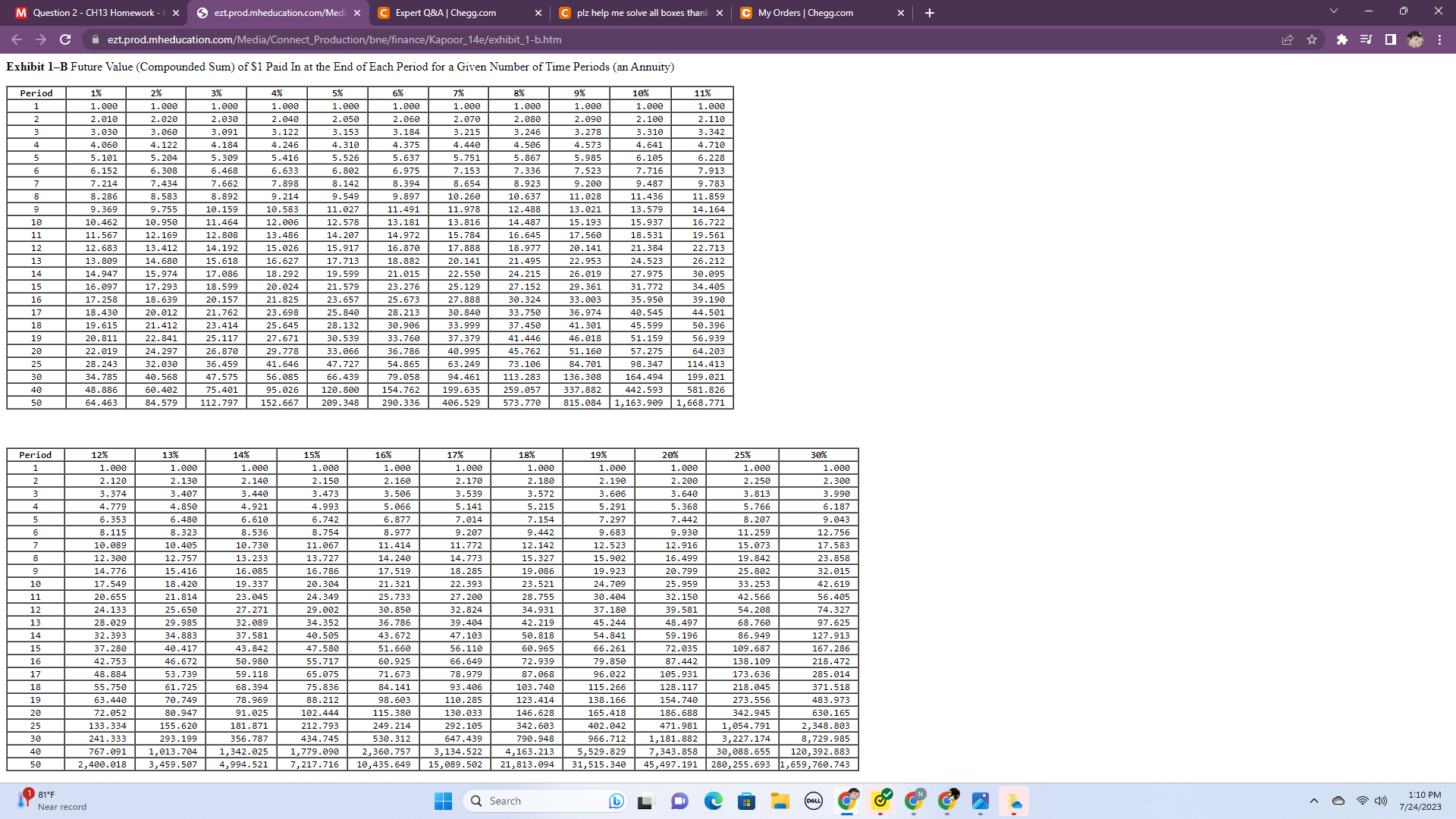The image size is (1456, 819).
Task: Click value 815.084 under the 9% column
Action: tap(582, 403)
